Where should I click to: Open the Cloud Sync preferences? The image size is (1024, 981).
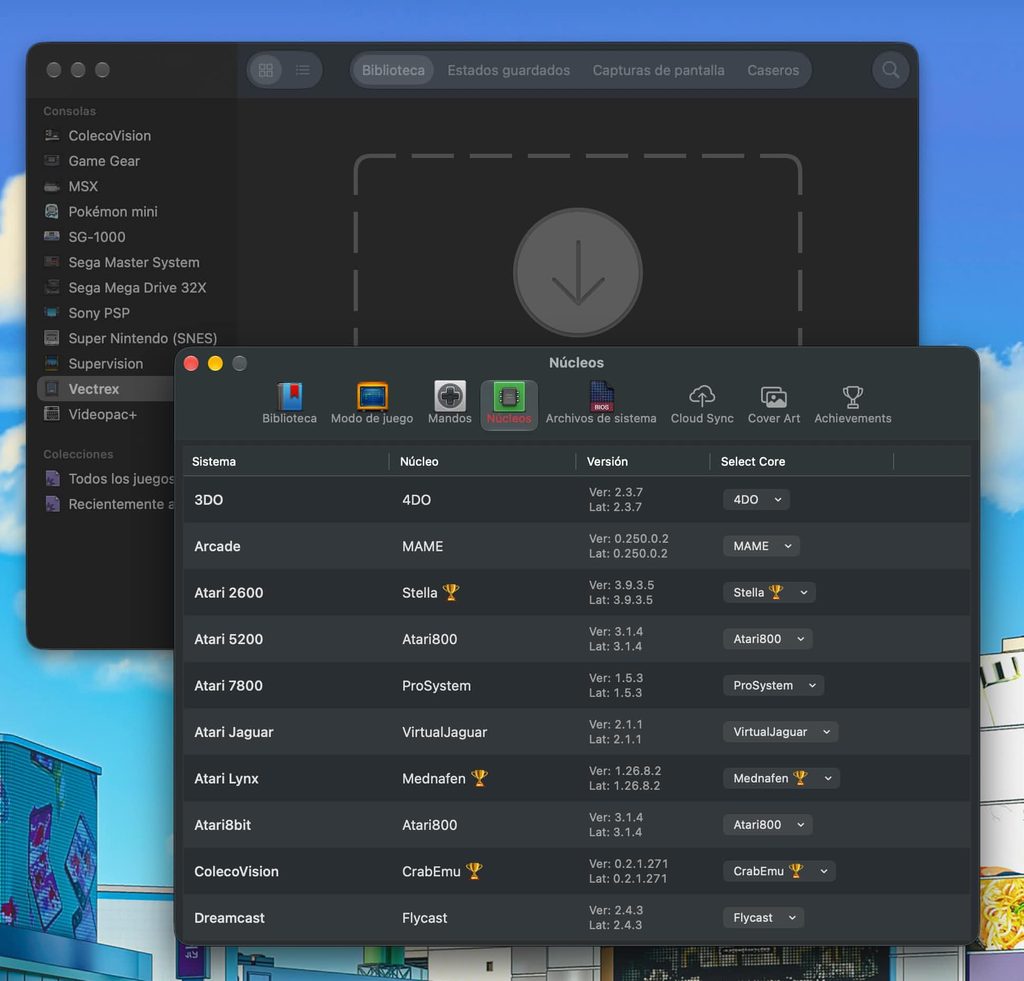(x=702, y=404)
